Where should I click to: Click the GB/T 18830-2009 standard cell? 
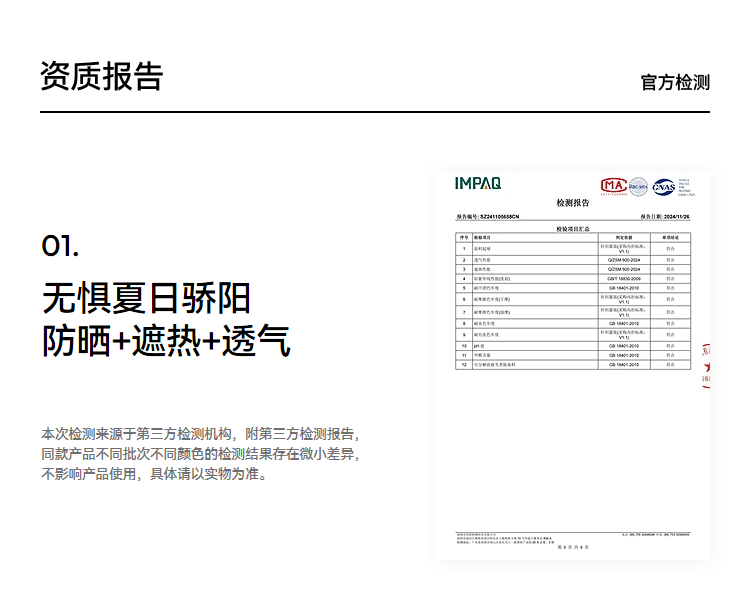pyautogui.click(x=624, y=278)
